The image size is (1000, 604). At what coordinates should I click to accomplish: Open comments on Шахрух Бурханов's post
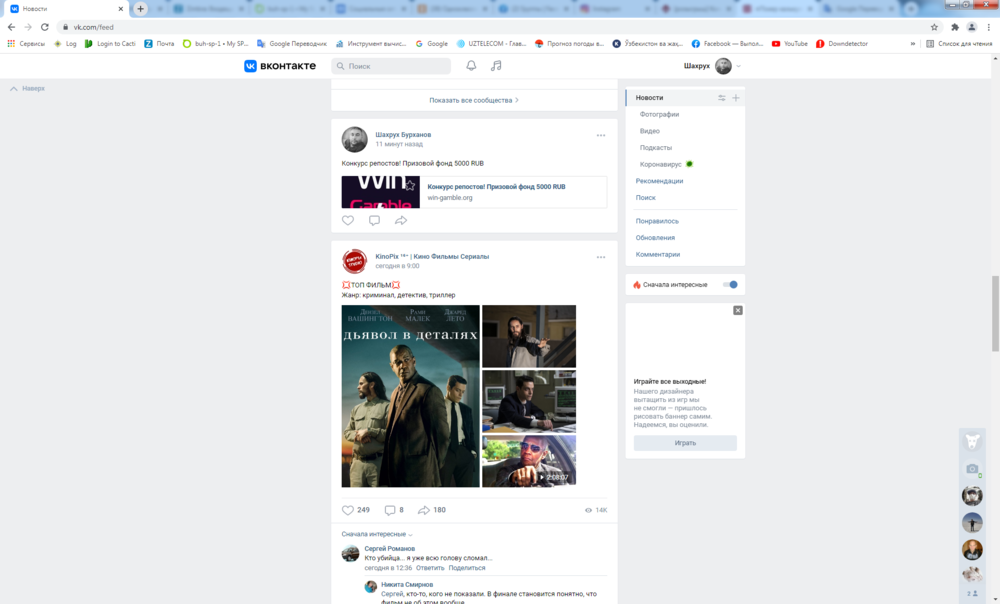[374, 220]
